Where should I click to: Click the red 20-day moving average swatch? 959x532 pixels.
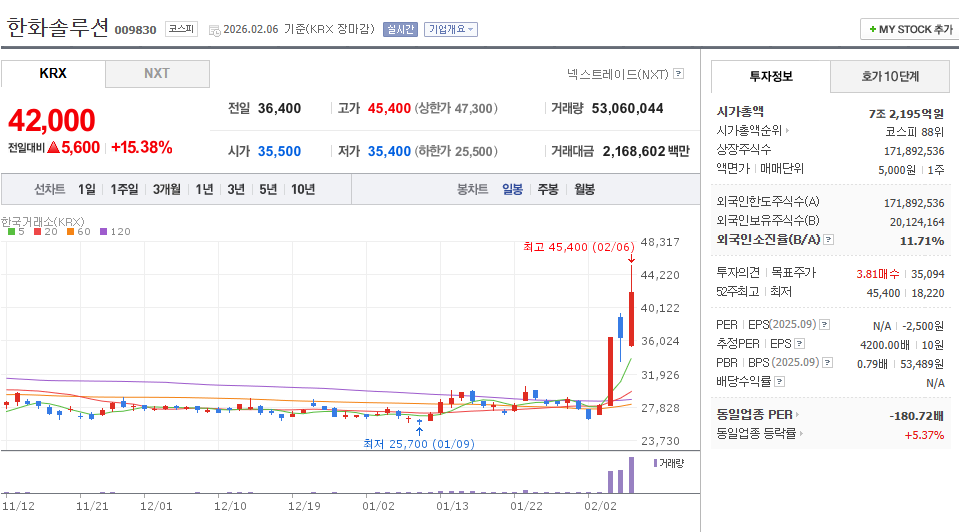(x=38, y=232)
